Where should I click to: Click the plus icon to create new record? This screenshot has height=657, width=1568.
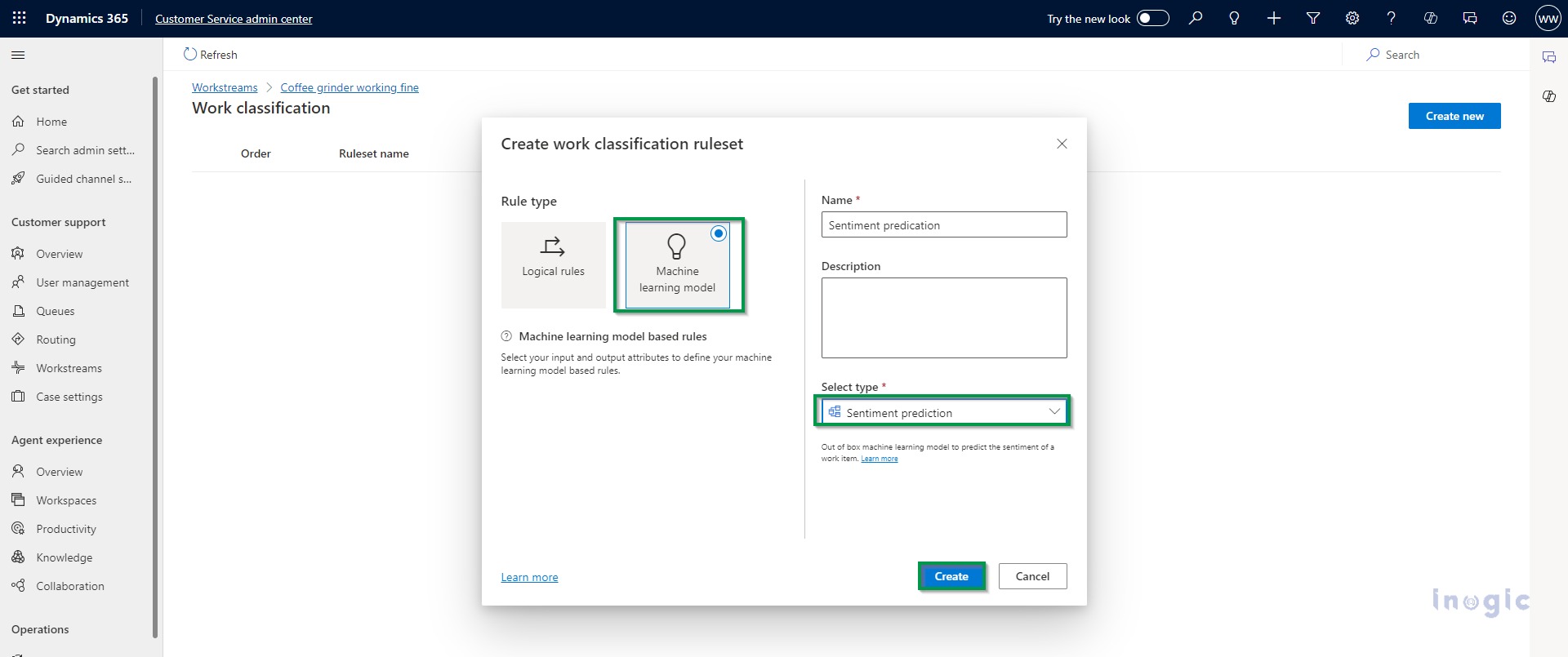coord(1274,18)
